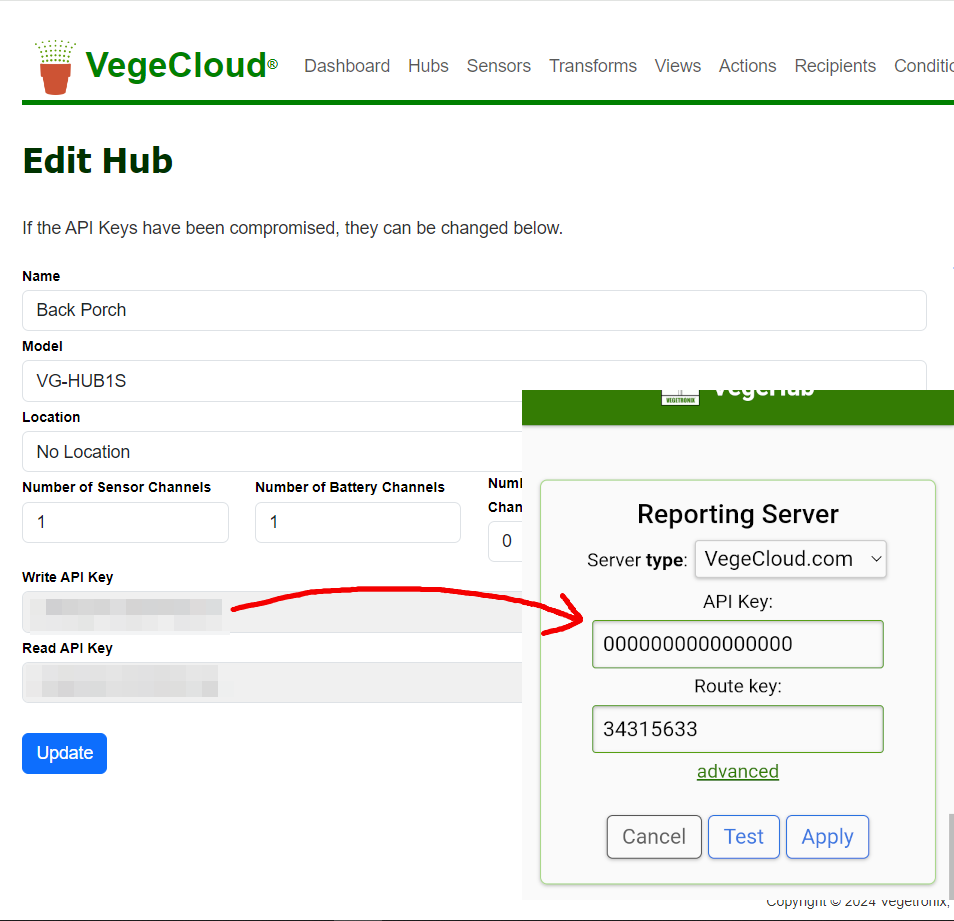
Task: Open the advanced settings link
Action: tap(737, 771)
